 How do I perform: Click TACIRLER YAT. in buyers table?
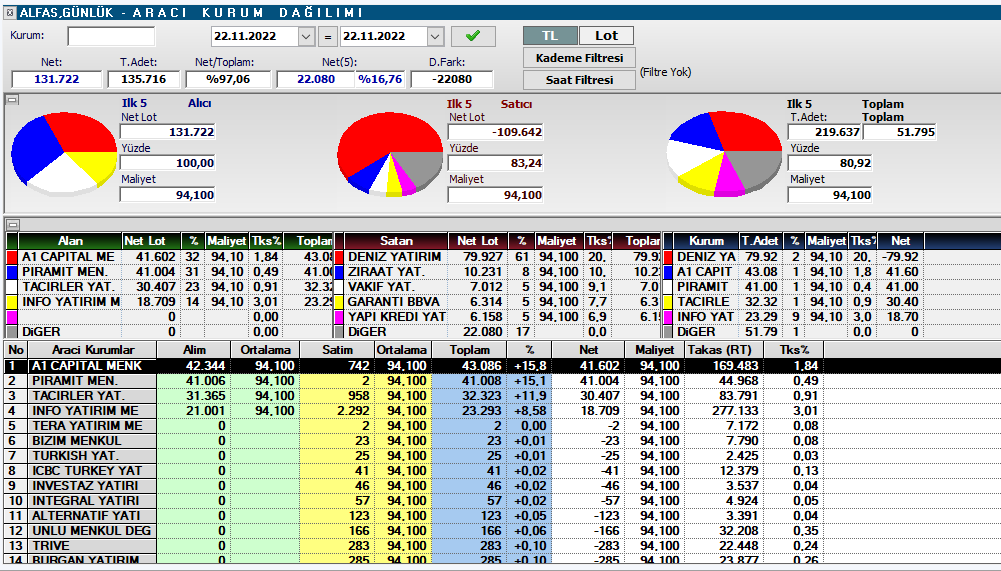pyautogui.click(x=68, y=287)
